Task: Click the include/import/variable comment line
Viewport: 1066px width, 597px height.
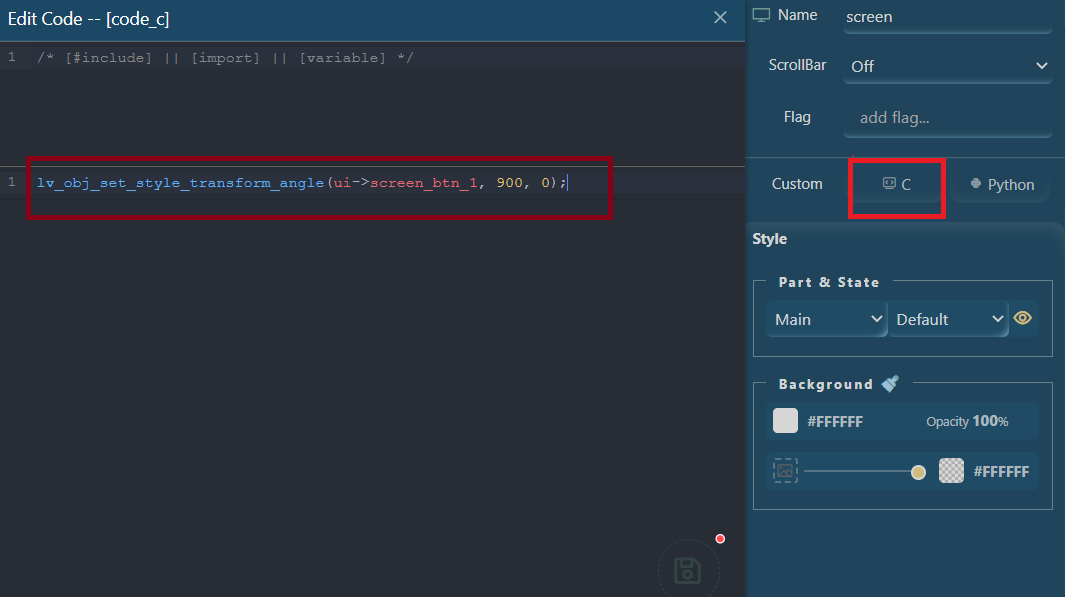Action: [225, 57]
